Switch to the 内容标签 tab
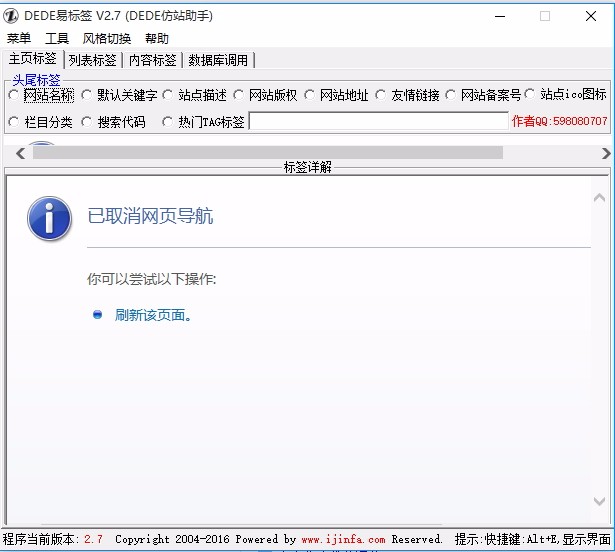 coord(153,60)
